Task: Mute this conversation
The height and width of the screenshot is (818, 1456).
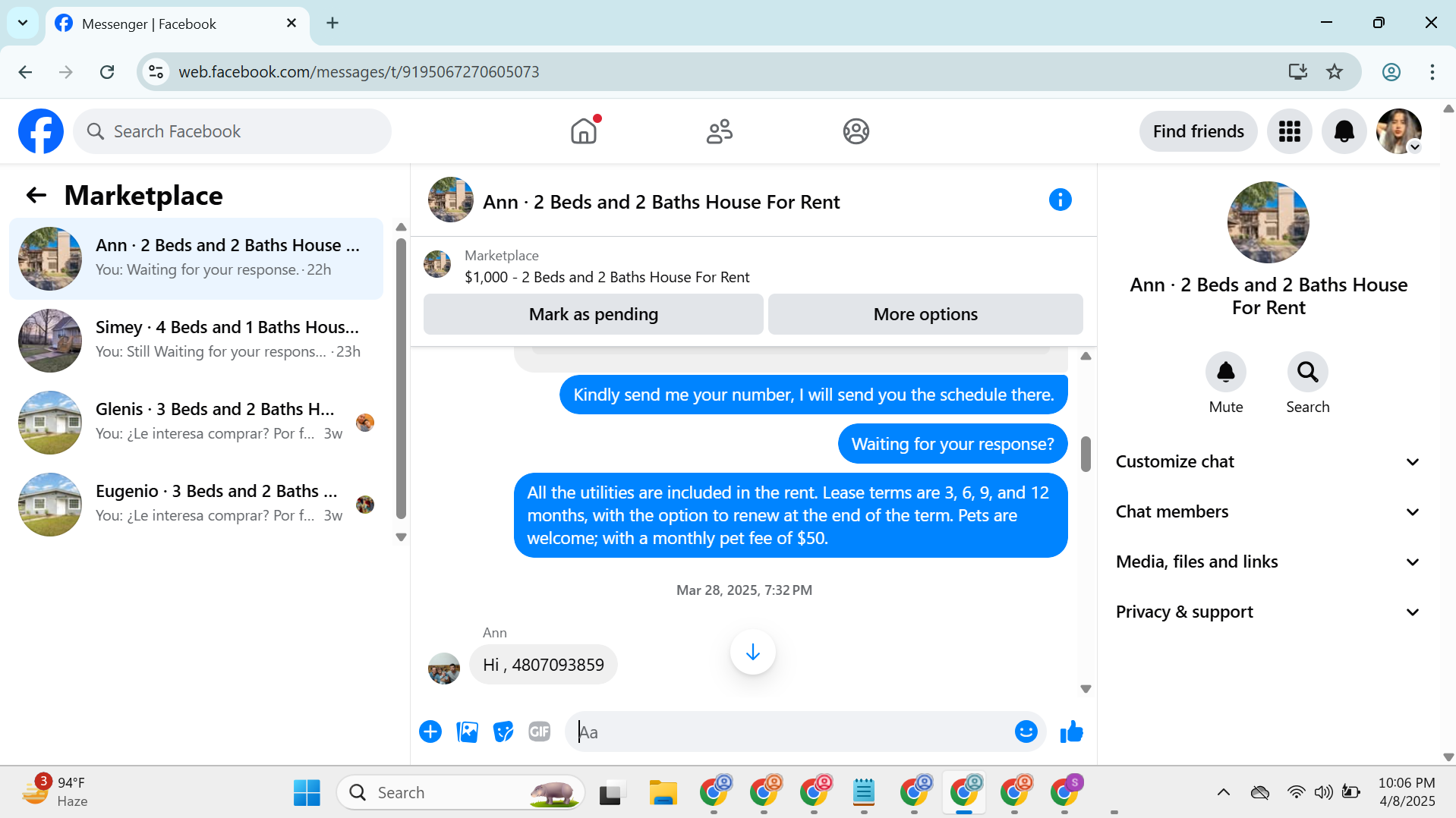Action: [x=1225, y=372]
